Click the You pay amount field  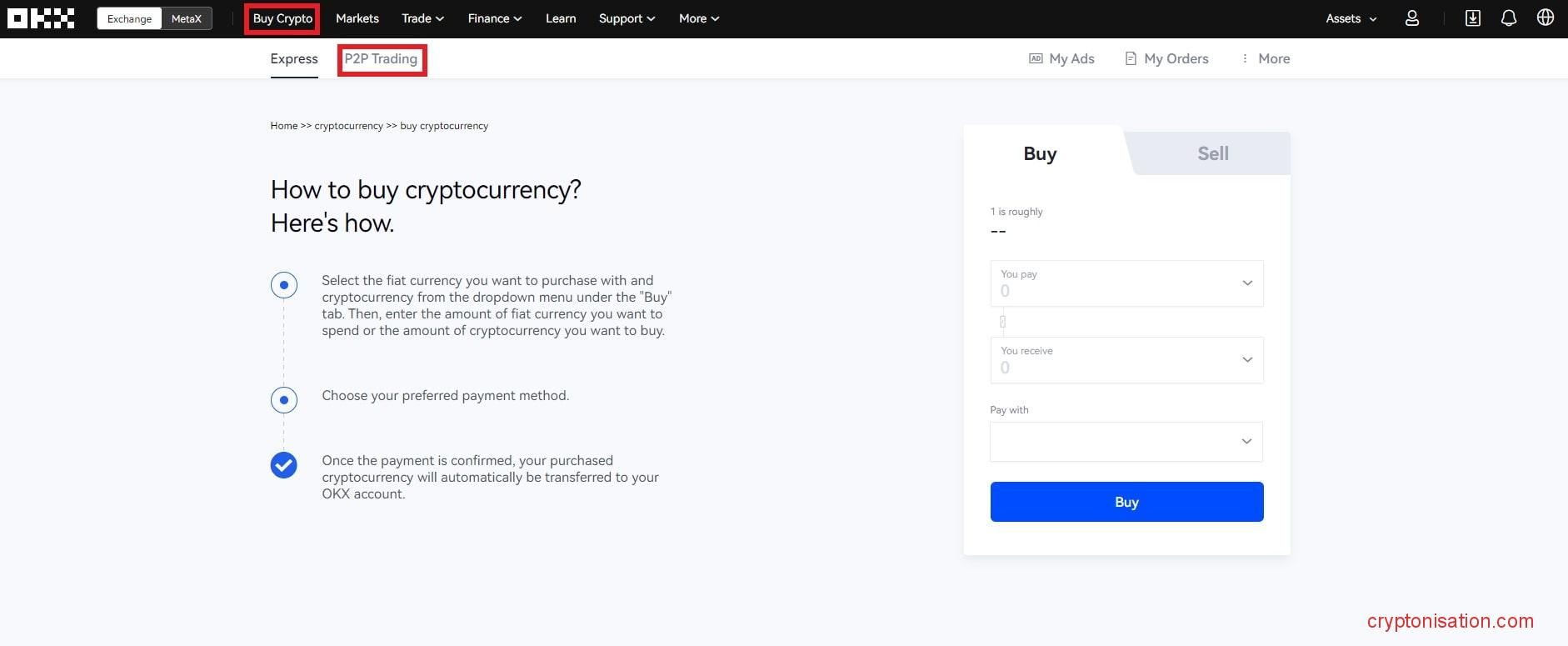click(x=1108, y=291)
